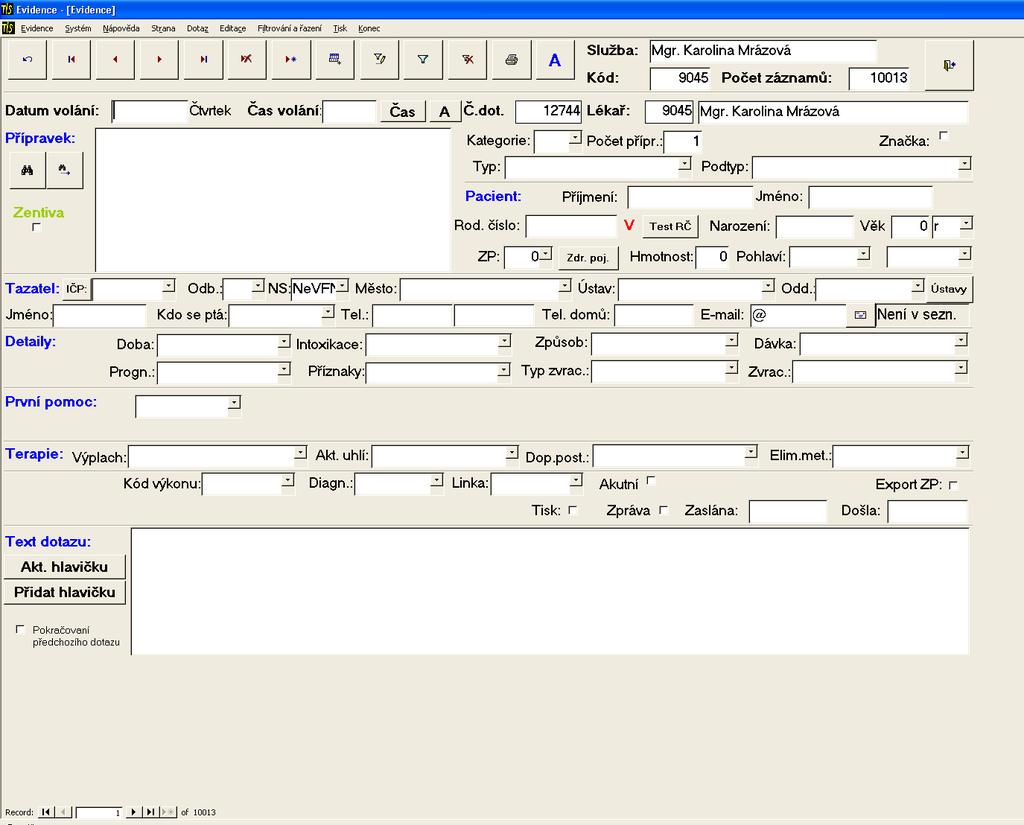Click first record button in bottom navigator

(46, 812)
